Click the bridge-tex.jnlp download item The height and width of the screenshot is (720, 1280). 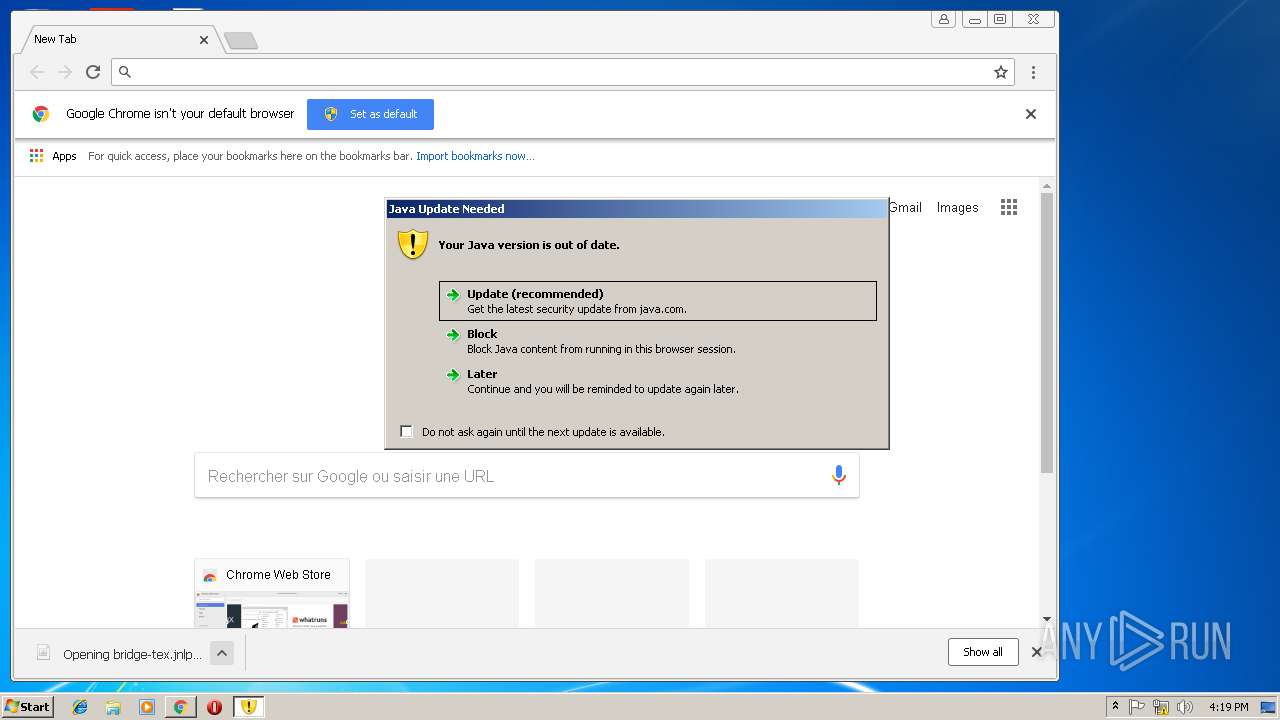coord(119,654)
